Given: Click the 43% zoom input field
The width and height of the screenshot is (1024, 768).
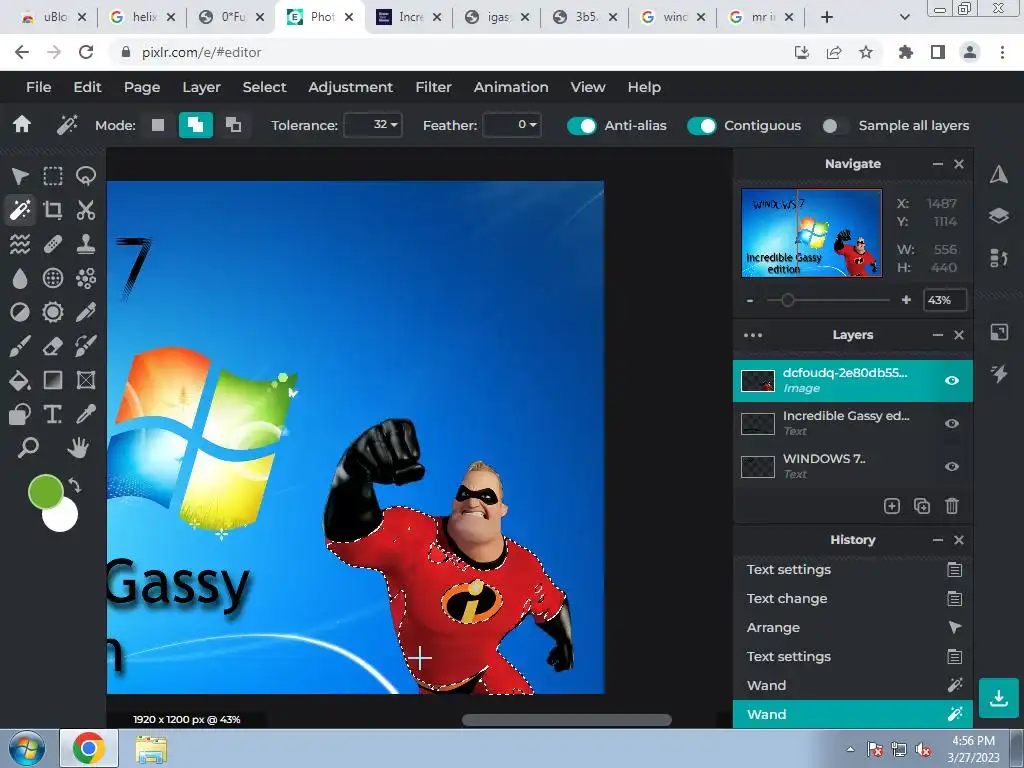Looking at the screenshot, I should (944, 300).
